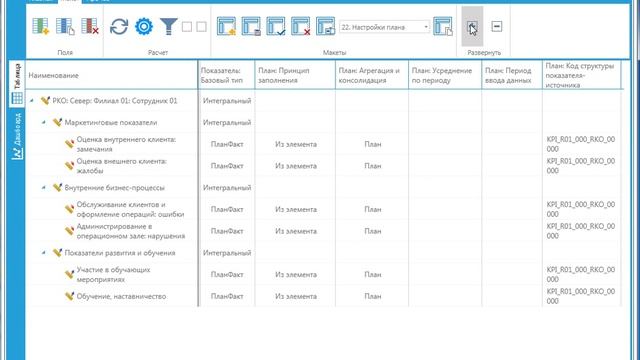Click 'Из элемента' in 'Оценка внешнего клиента' row
640x360 pixels.
pos(296,166)
